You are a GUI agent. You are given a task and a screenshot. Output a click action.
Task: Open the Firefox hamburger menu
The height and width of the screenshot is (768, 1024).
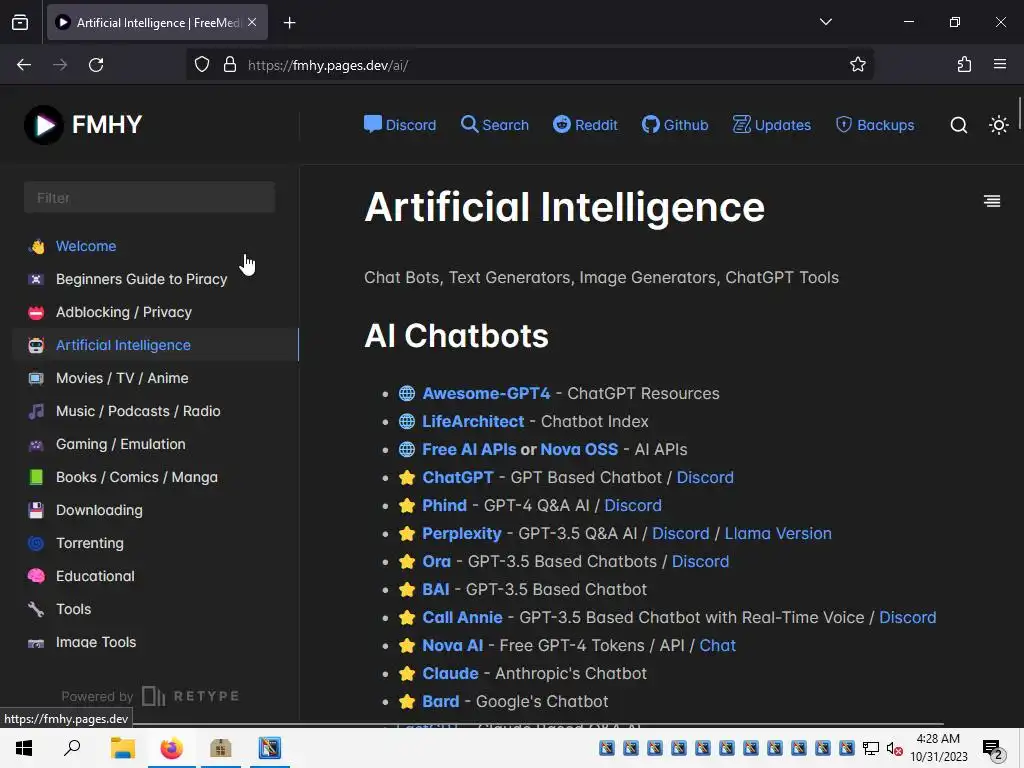[x=1000, y=65]
